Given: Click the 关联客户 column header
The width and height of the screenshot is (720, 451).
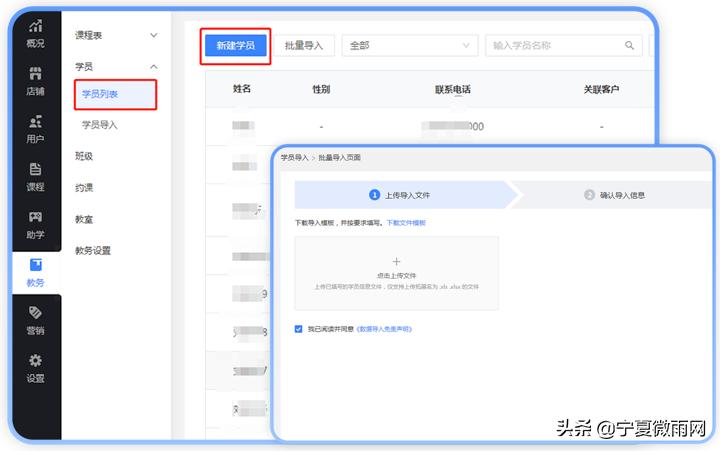Looking at the screenshot, I should click(601, 89).
